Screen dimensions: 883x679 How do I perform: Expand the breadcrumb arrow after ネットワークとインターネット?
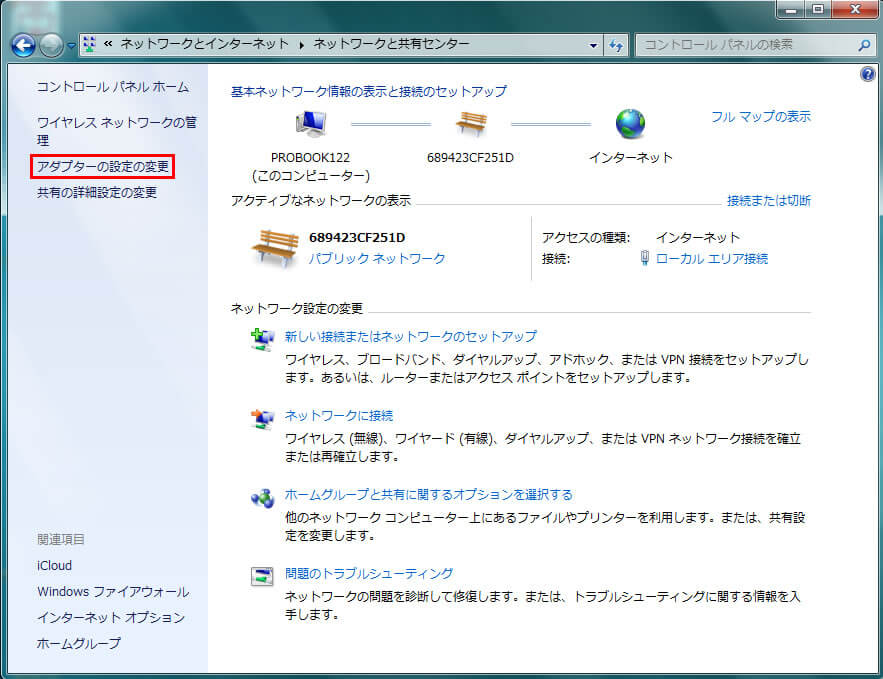click(300, 45)
